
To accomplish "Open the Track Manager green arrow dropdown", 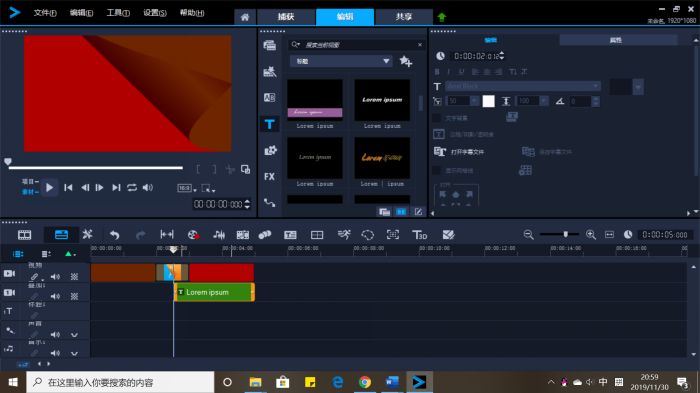I will click(70, 254).
